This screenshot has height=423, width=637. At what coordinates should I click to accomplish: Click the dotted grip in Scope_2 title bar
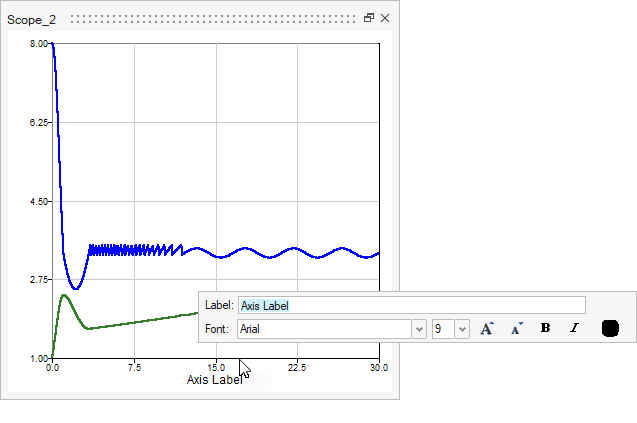[212, 18]
